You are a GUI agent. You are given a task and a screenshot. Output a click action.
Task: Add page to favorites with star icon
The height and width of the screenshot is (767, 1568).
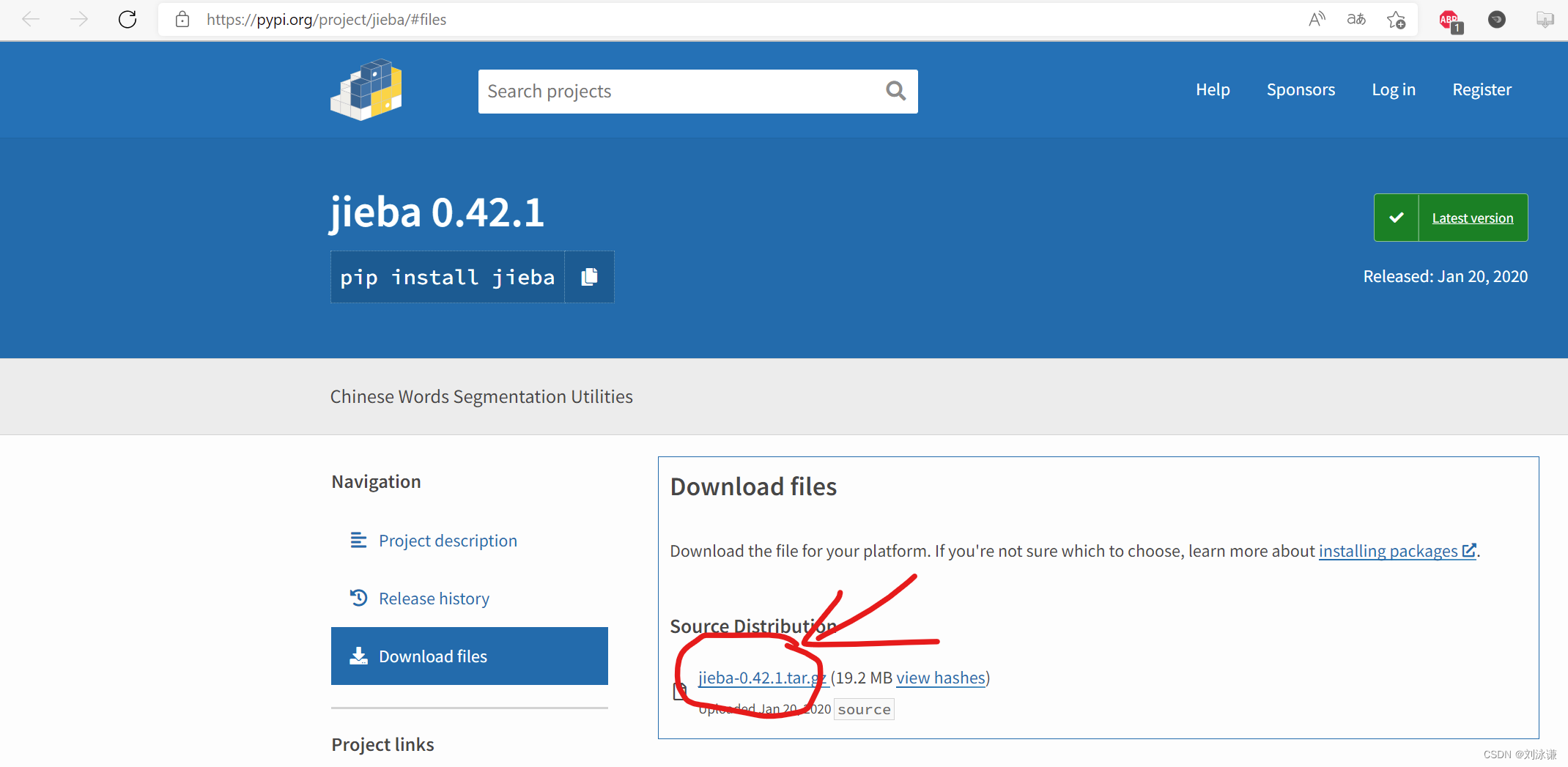click(1396, 20)
